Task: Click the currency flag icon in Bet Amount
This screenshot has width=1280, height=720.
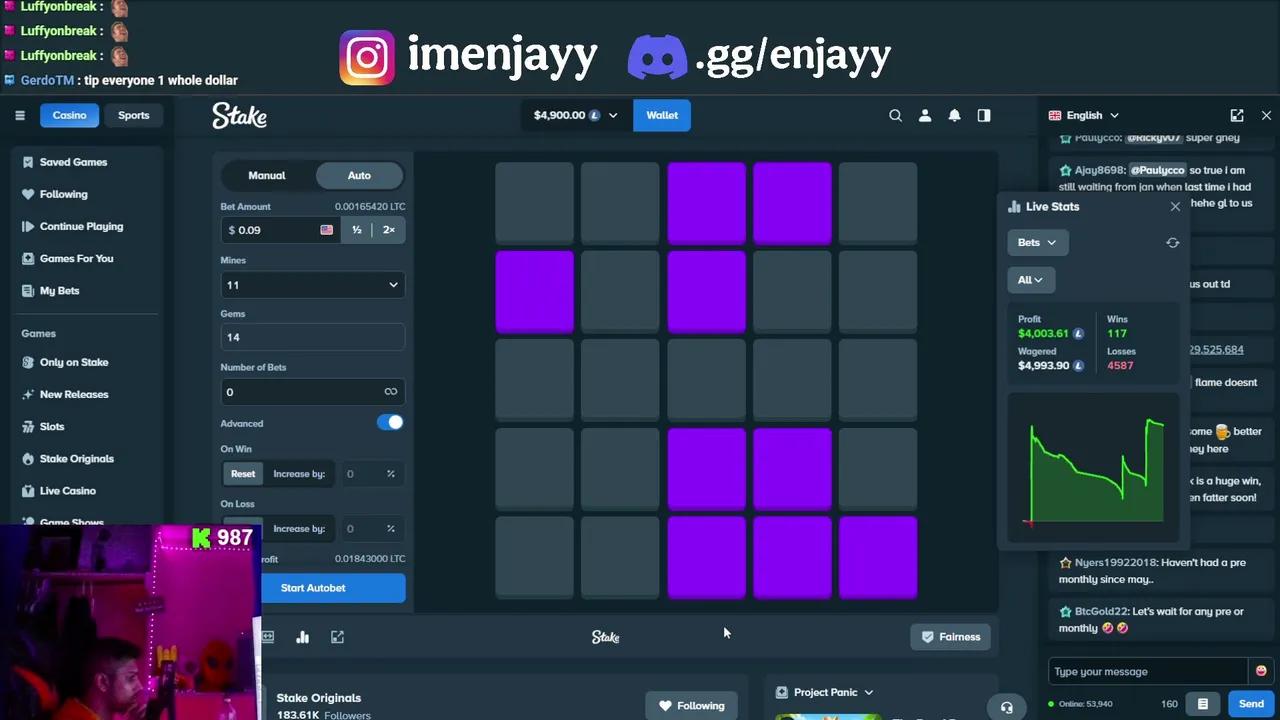Action: pyautogui.click(x=326, y=230)
